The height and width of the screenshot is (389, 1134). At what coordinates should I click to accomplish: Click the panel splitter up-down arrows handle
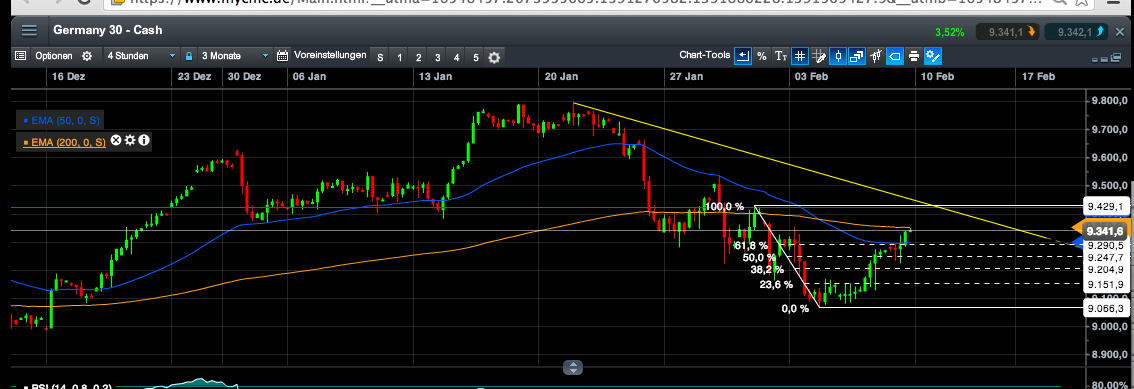point(572,367)
